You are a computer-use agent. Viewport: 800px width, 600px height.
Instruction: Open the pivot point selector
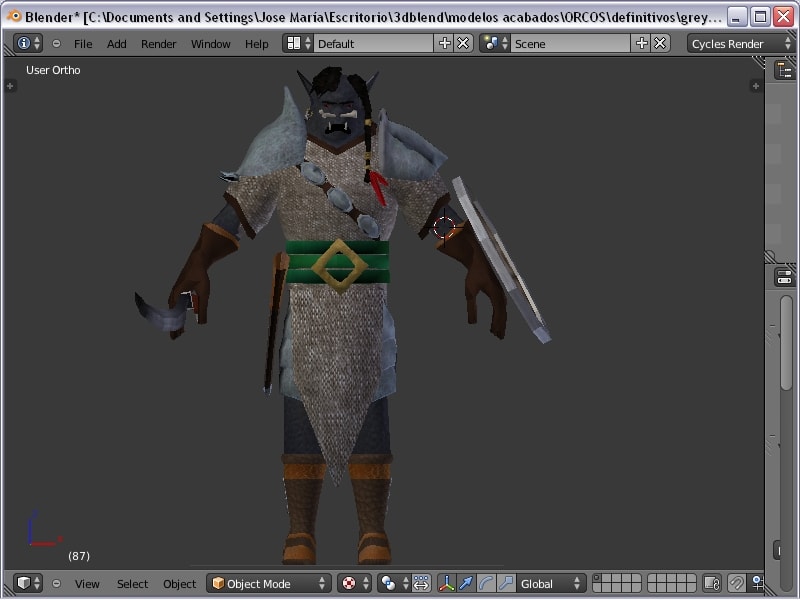click(393, 583)
